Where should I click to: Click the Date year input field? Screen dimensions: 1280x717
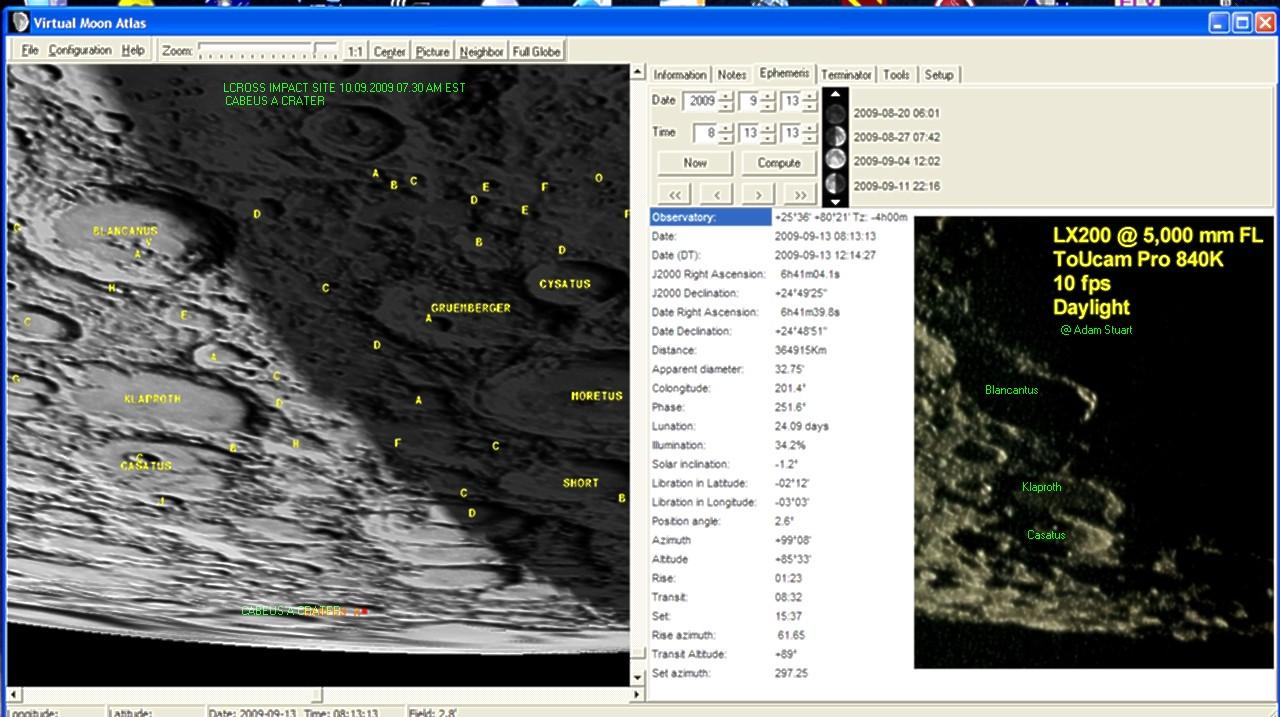(x=700, y=101)
